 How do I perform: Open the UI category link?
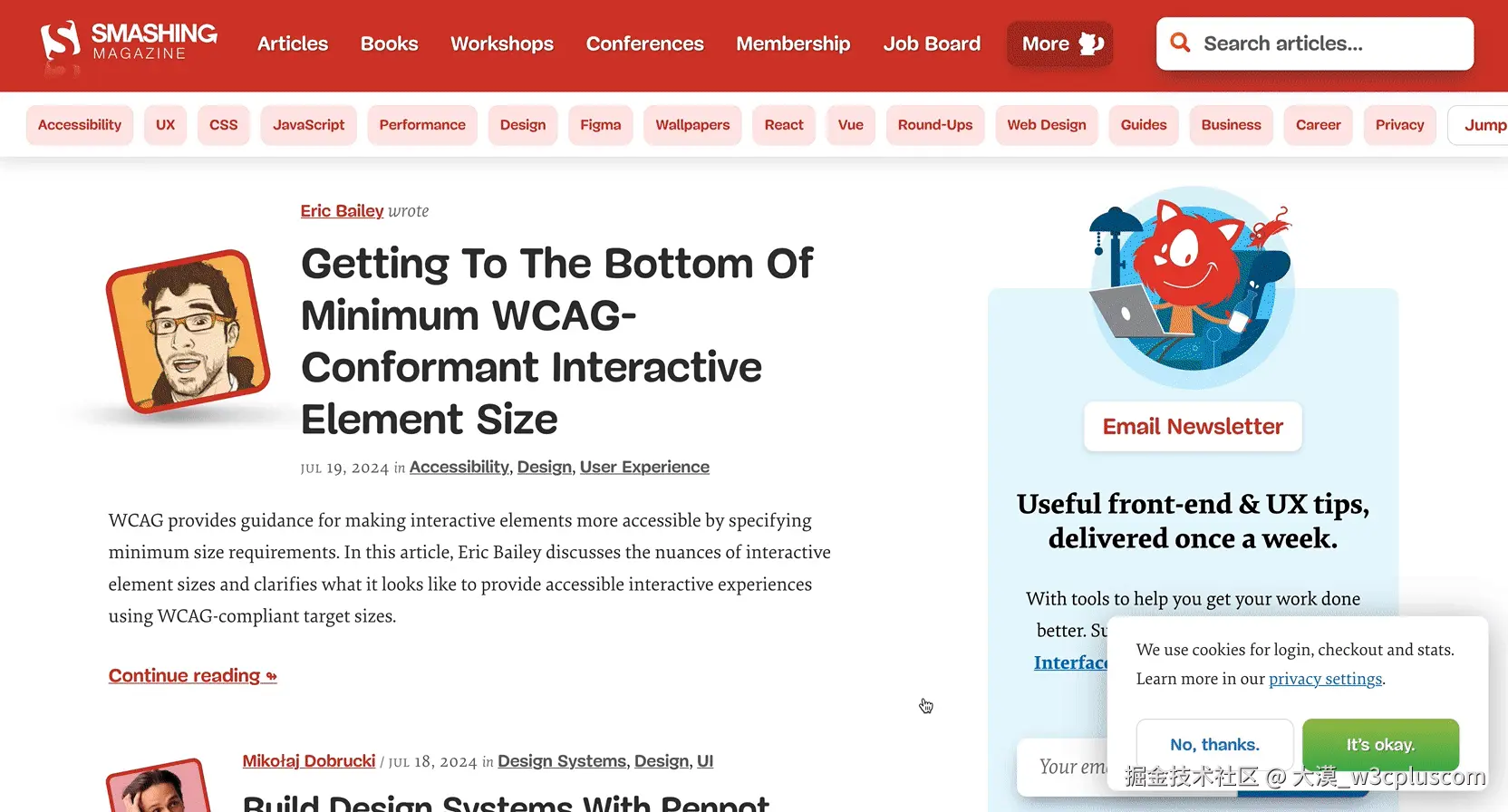705,761
